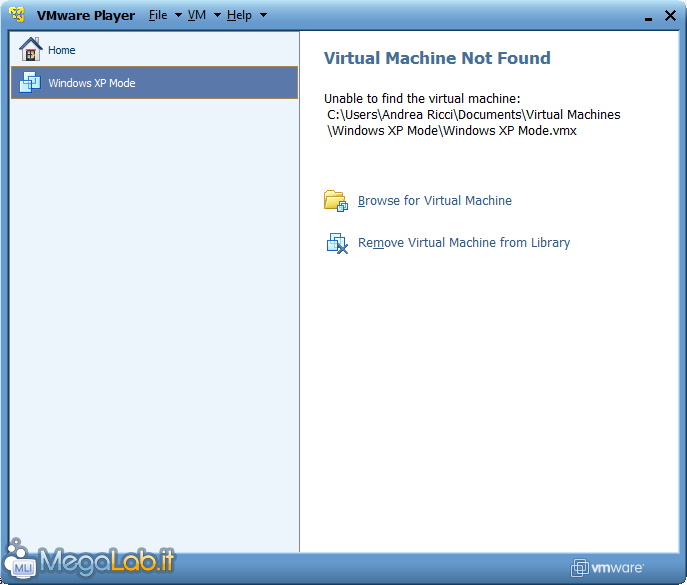Click the VMware Player logo icon in title bar

[17, 15]
